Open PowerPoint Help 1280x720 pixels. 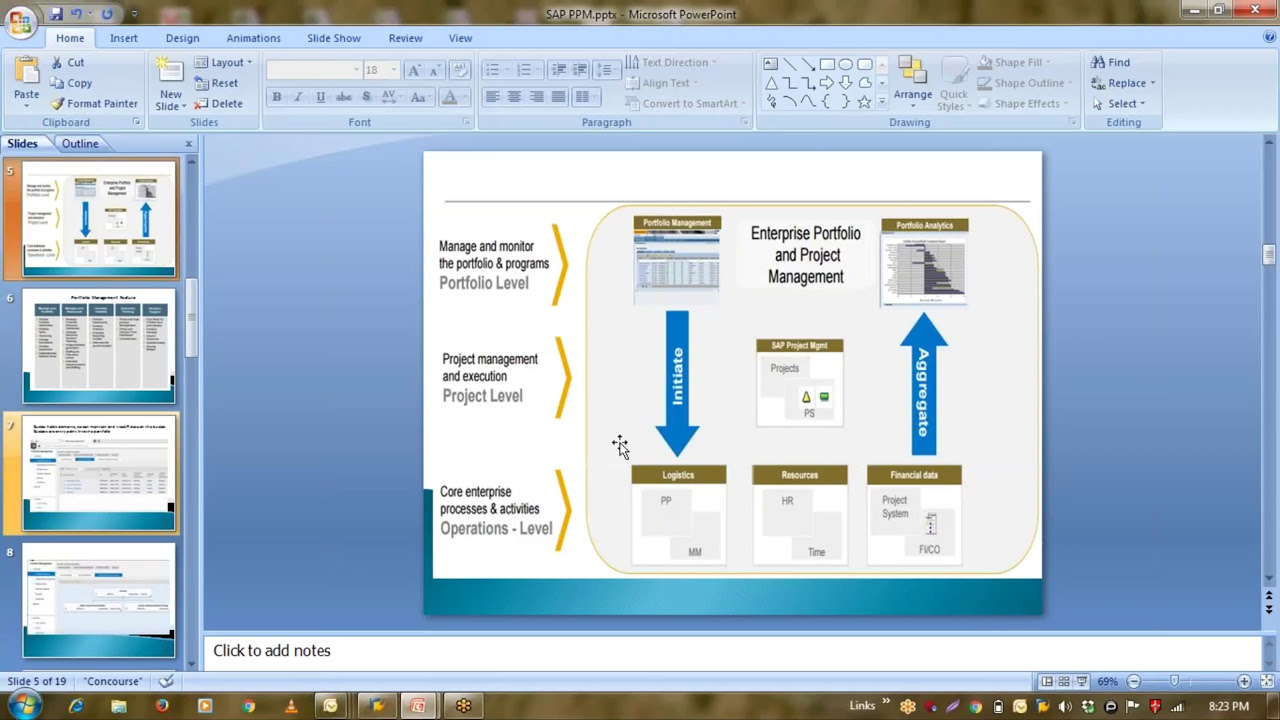pos(1269,37)
